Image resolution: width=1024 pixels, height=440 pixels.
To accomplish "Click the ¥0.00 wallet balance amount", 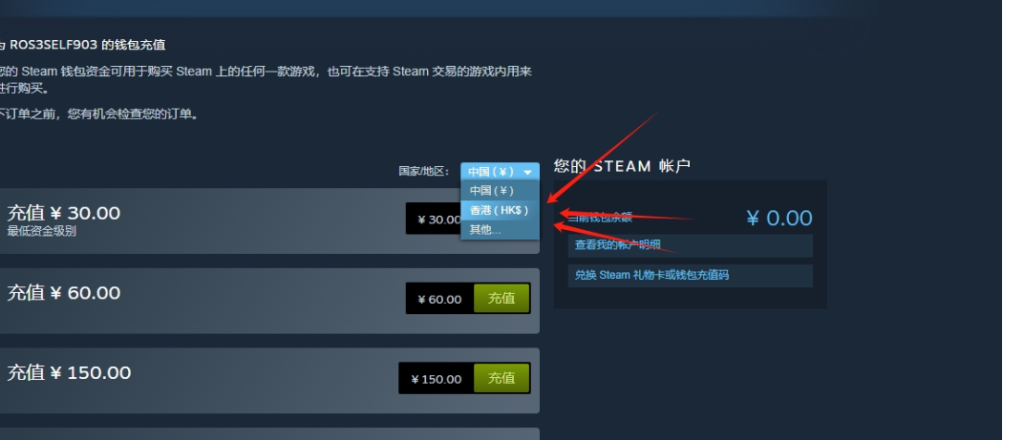I will [x=780, y=218].
